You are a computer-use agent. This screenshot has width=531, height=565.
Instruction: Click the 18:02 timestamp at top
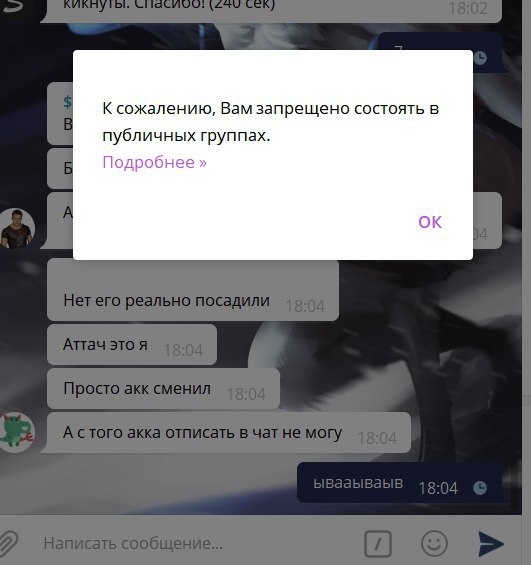[468, 9]
